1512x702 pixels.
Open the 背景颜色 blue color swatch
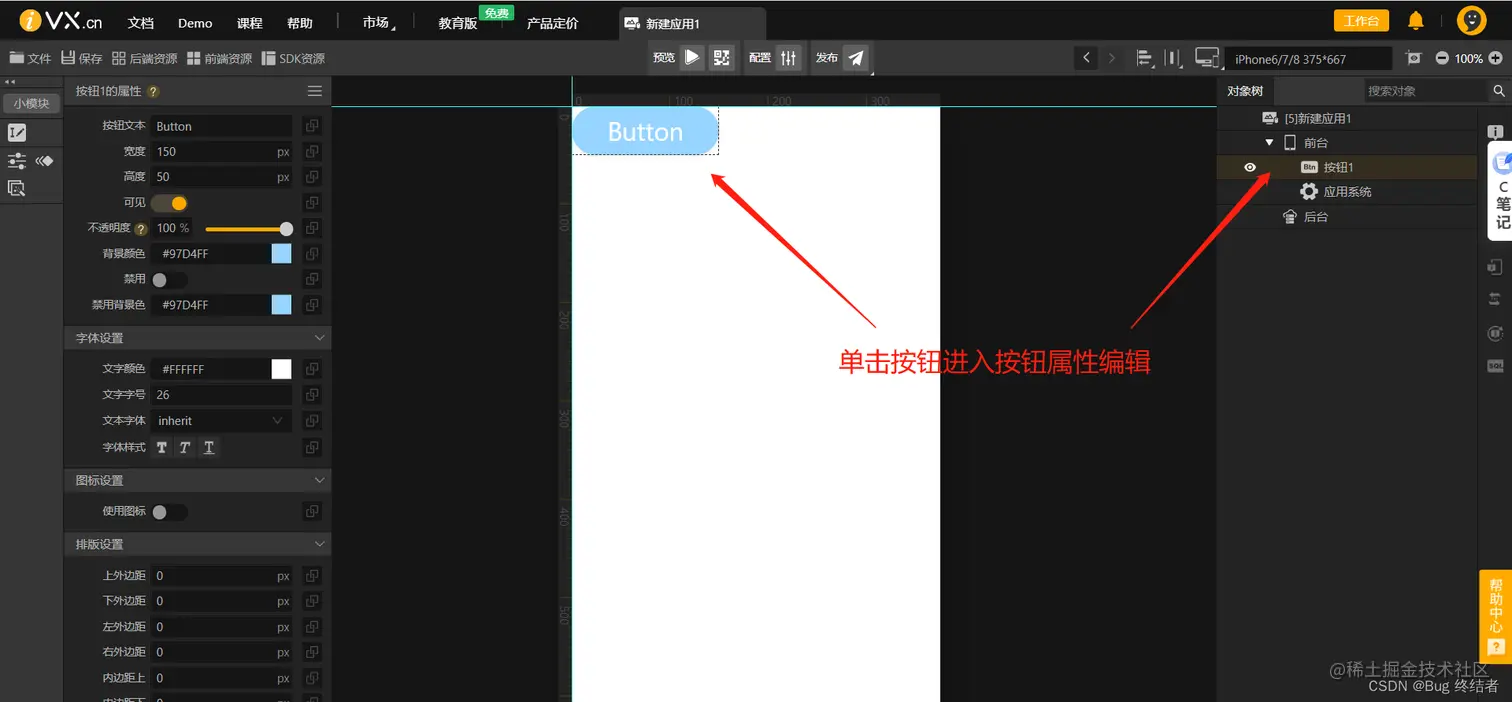pos(281,253)
